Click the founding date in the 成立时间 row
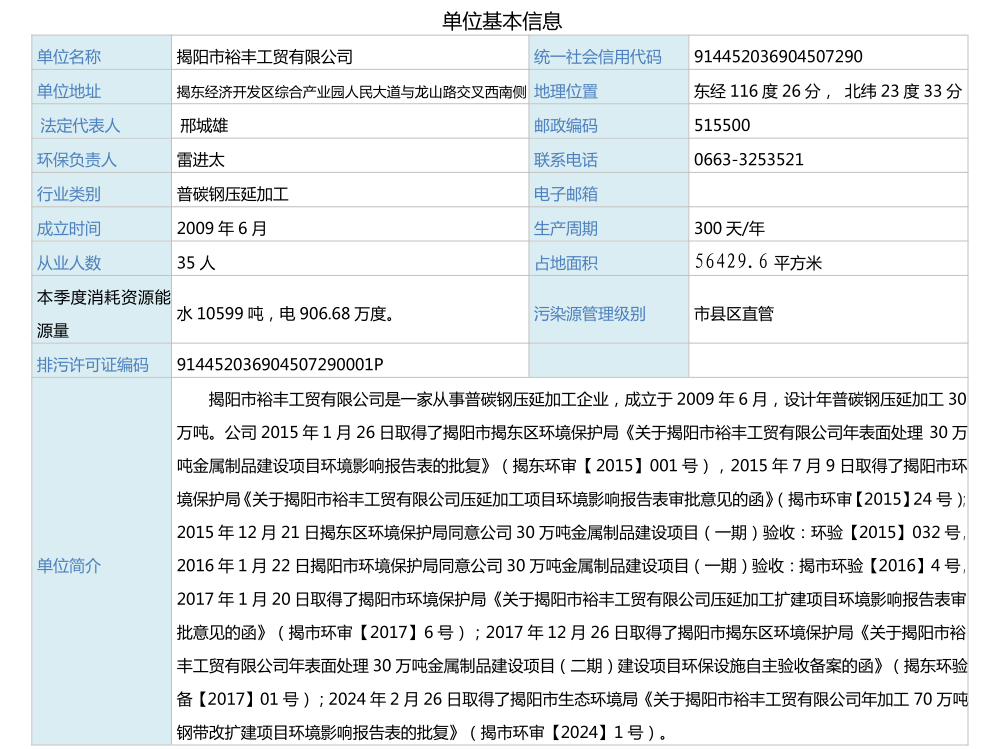The width and height of the screenshot is (1000, 749). (x=222, y=229)
